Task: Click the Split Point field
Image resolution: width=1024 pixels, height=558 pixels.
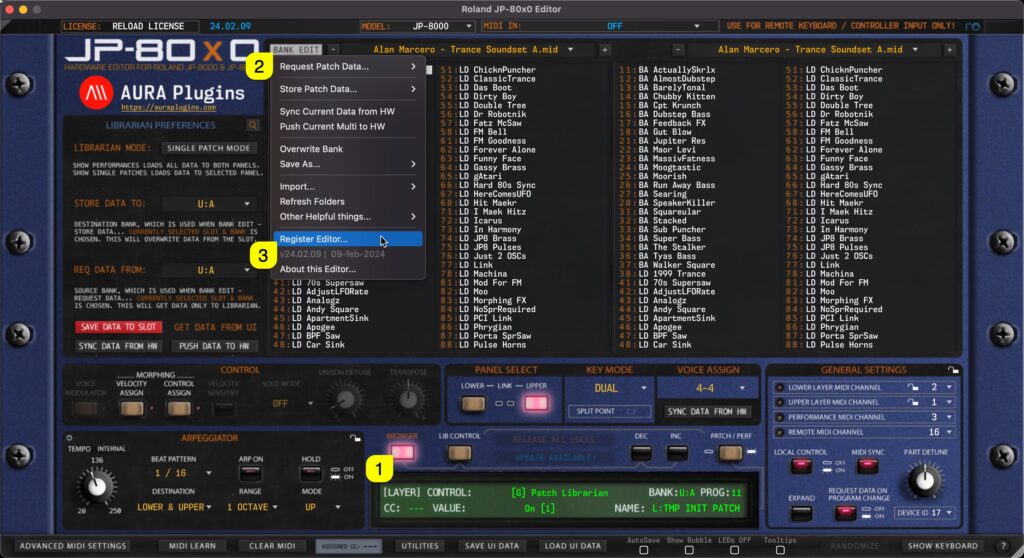Action: click(x=609, y=412)
